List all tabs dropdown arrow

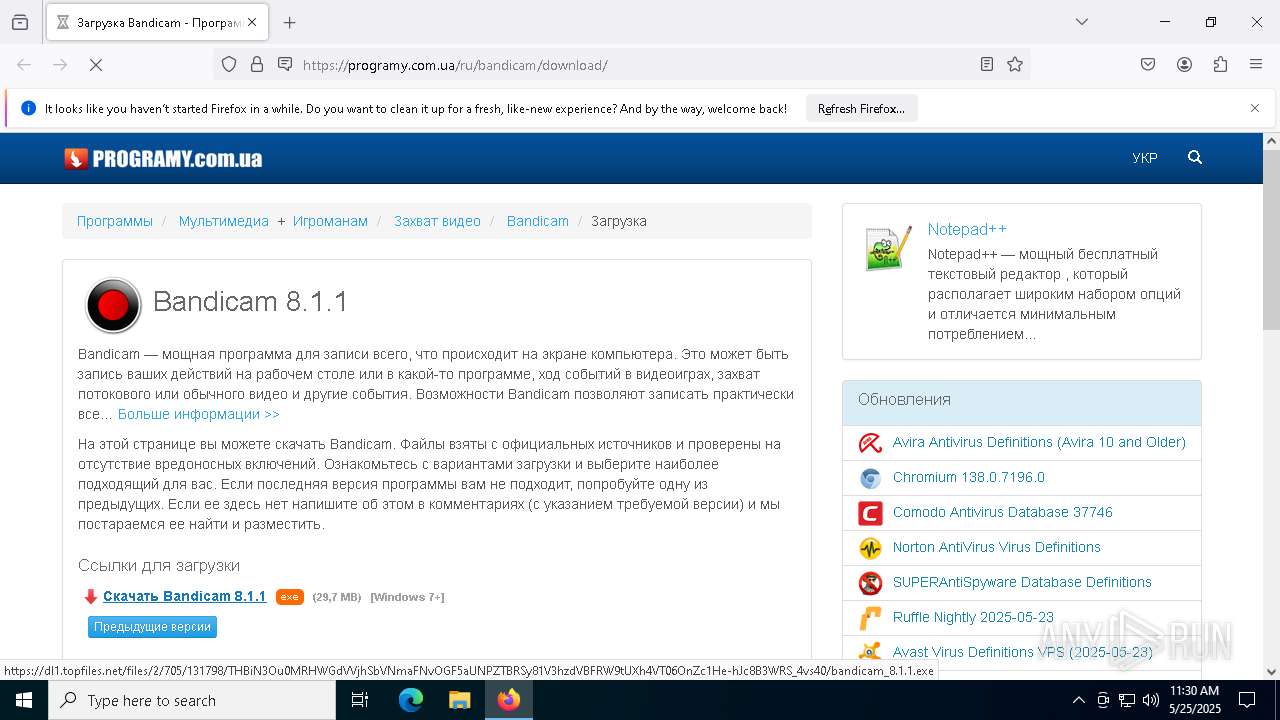click(1082, 22)
